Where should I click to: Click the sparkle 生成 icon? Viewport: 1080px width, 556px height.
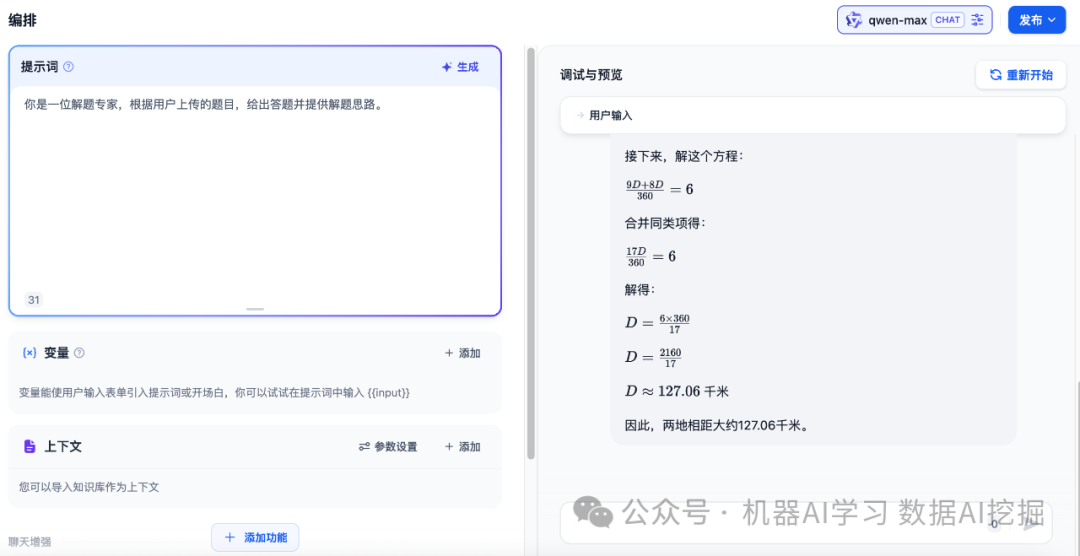click(447, 67)
